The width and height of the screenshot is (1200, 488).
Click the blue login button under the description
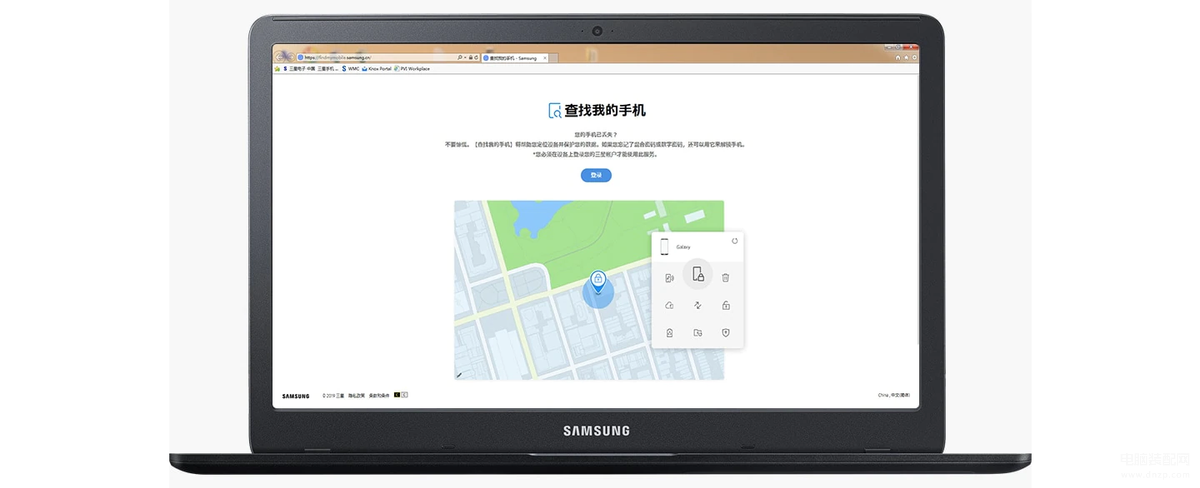pos(596,175)
